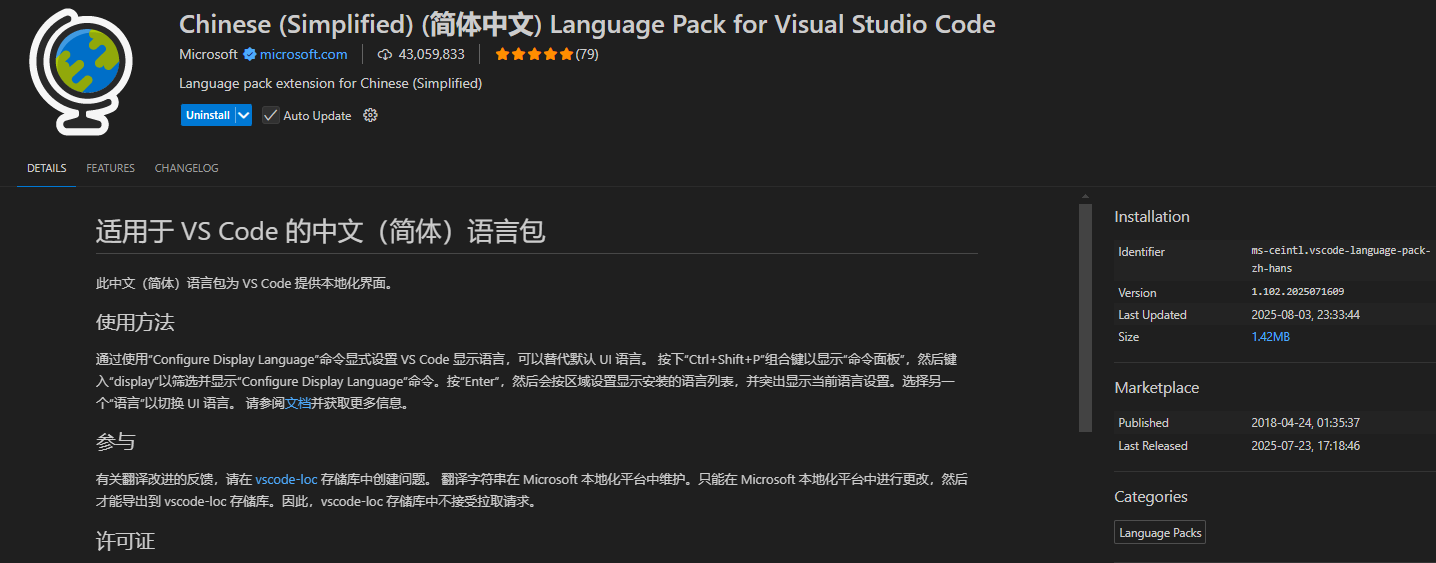Click the Microsoft publisher name
The height and width of the screenshot is (563, 1436).
pyautogui.click(x=208, y=54)
